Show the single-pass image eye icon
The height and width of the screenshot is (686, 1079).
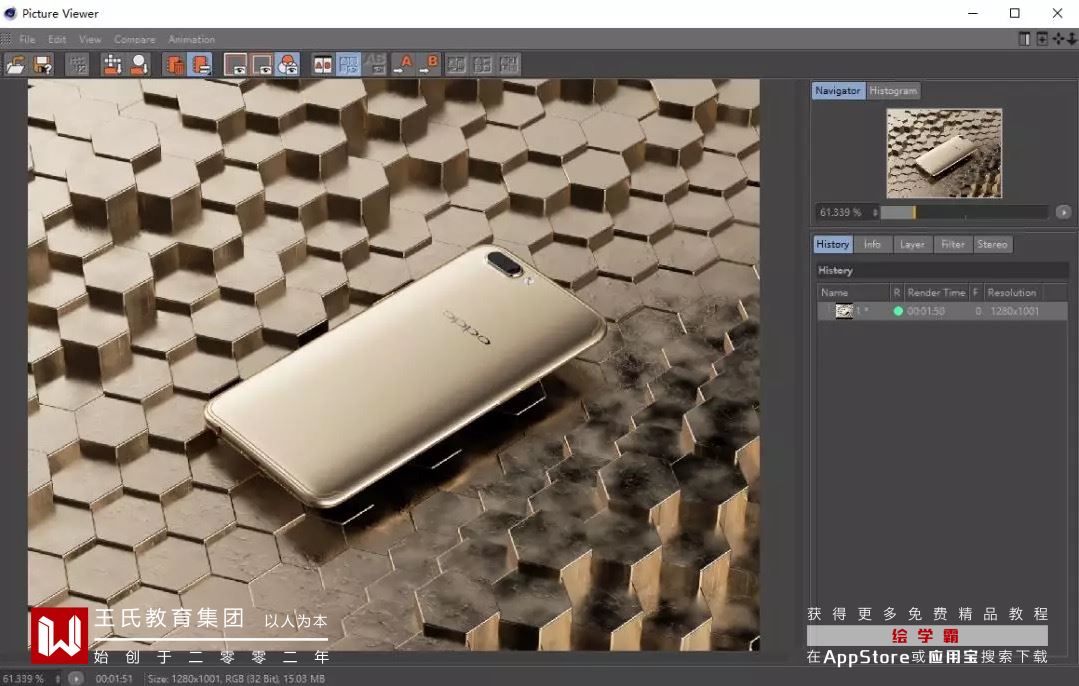click(x=235, y=65)
